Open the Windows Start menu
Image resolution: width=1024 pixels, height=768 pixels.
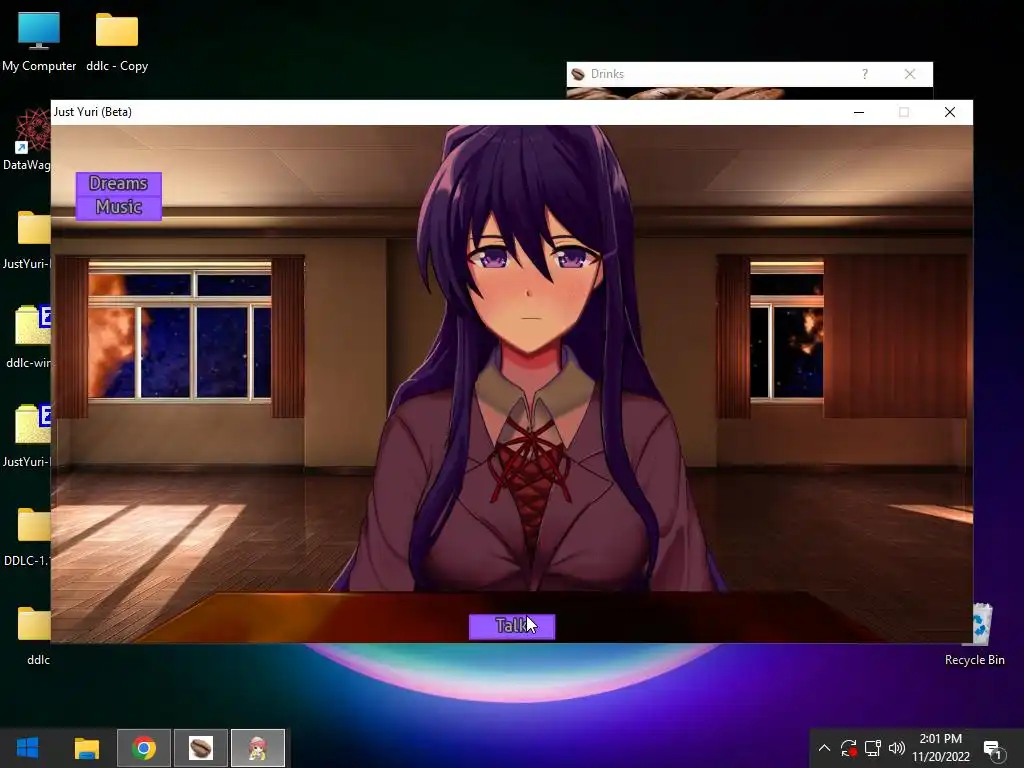point(27,748)
